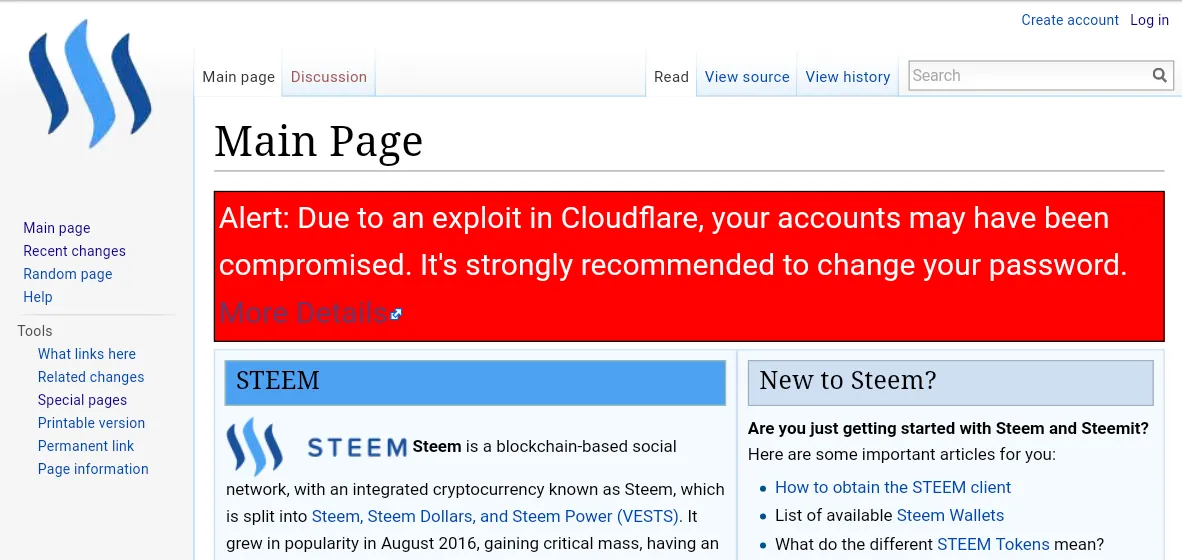Click the Main Page title heading
Screen dimensions: 1182x560
tap(318, 141)
